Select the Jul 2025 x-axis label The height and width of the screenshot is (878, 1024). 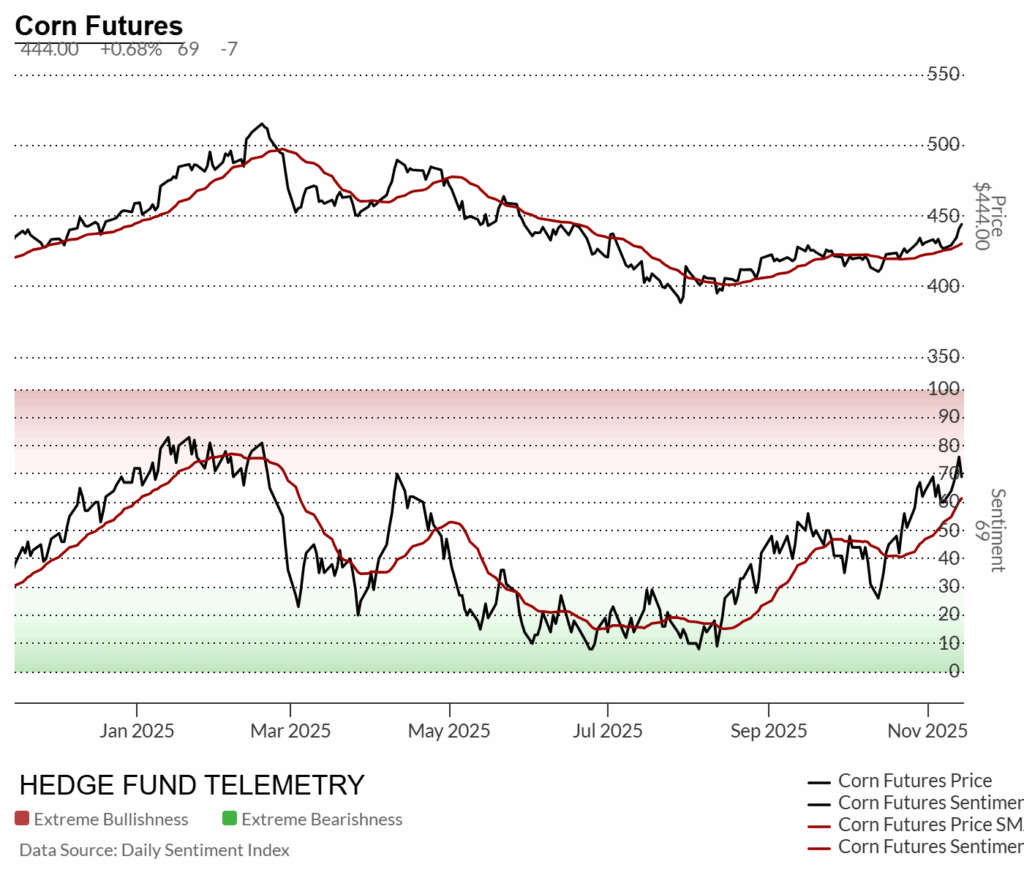606,731
